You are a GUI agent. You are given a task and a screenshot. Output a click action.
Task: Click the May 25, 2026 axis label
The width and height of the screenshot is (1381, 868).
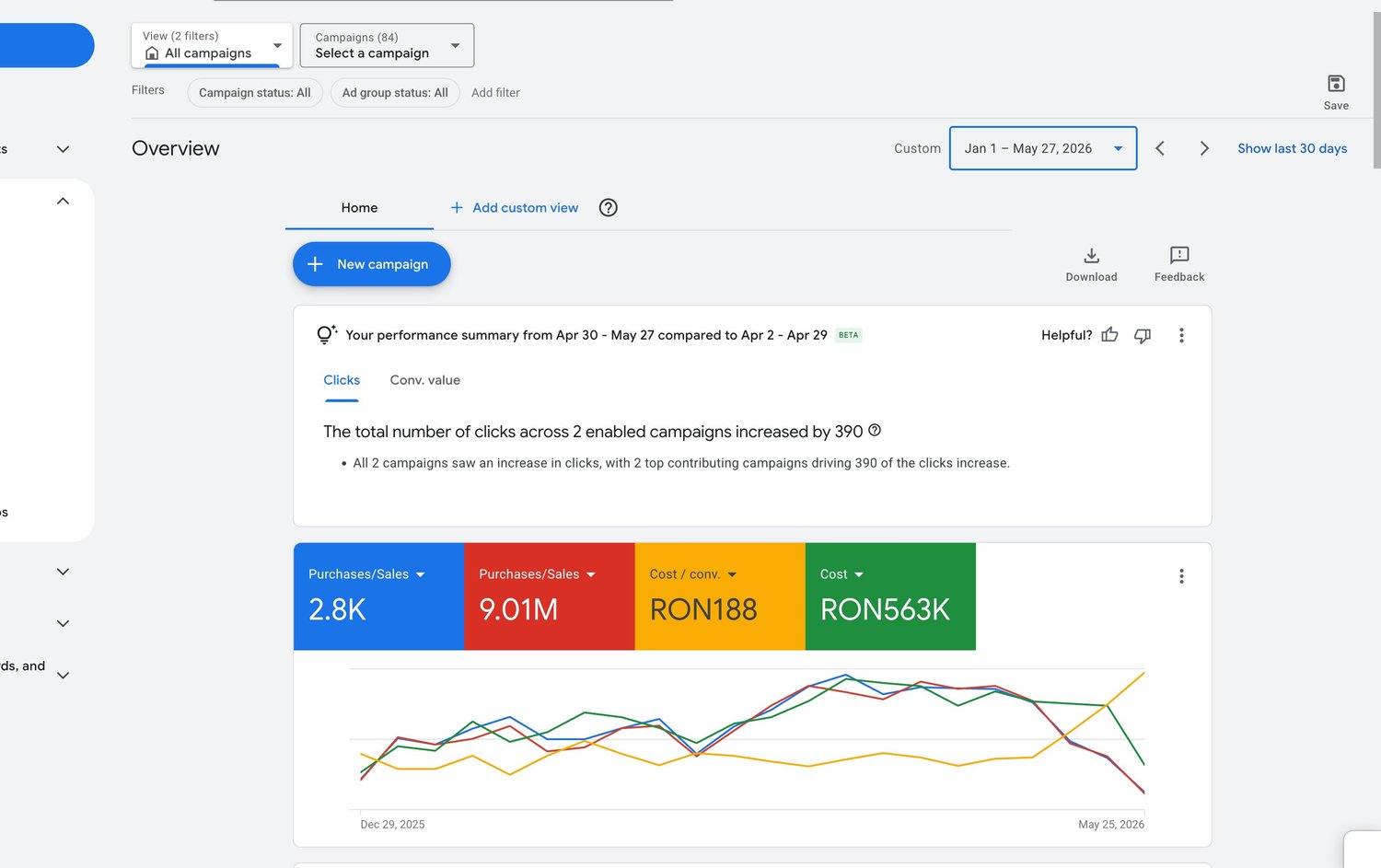tap(1111, 825)
